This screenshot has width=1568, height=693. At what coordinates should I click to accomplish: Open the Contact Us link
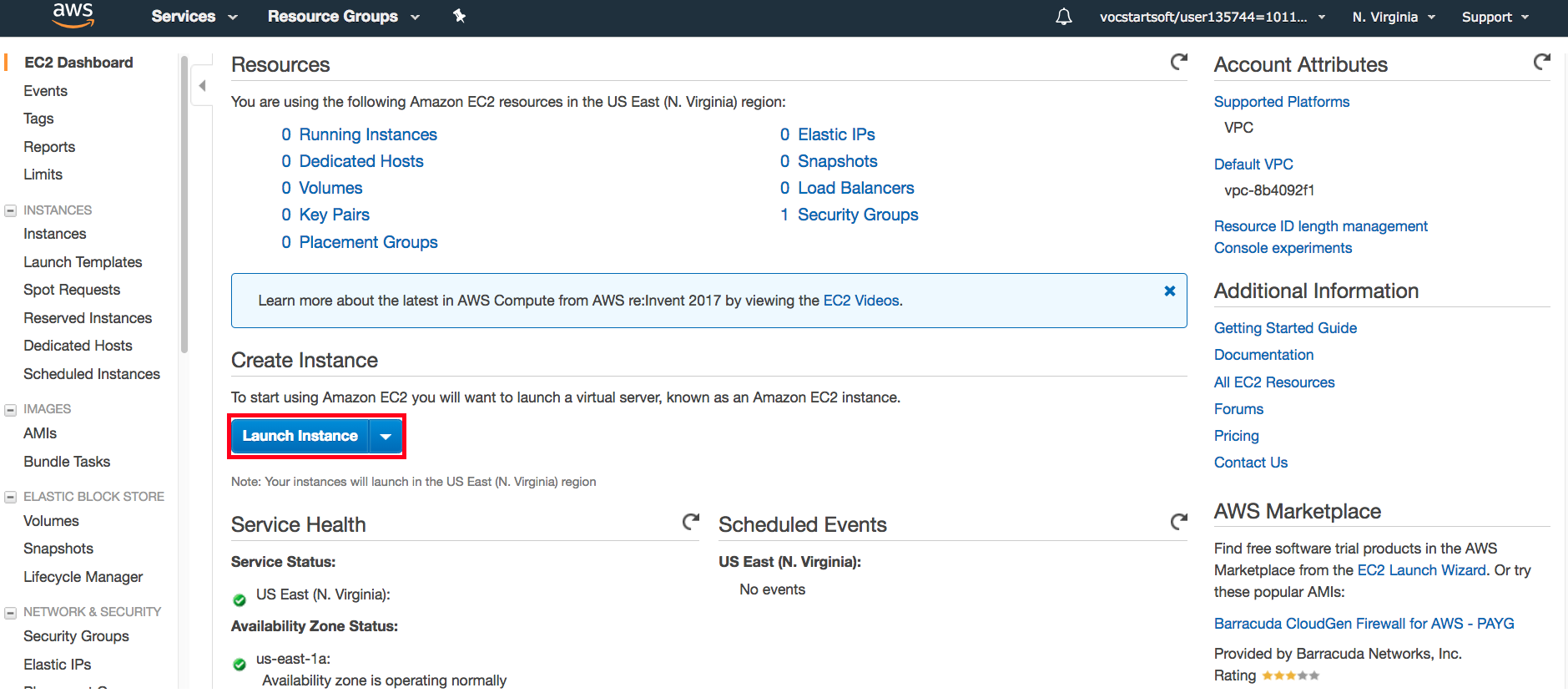point(1250,463)
